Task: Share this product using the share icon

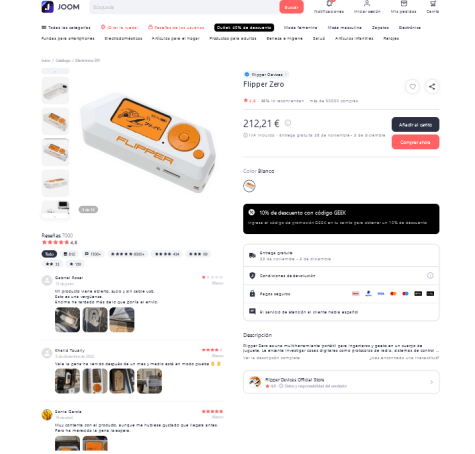Action: [x=432, y=87]
